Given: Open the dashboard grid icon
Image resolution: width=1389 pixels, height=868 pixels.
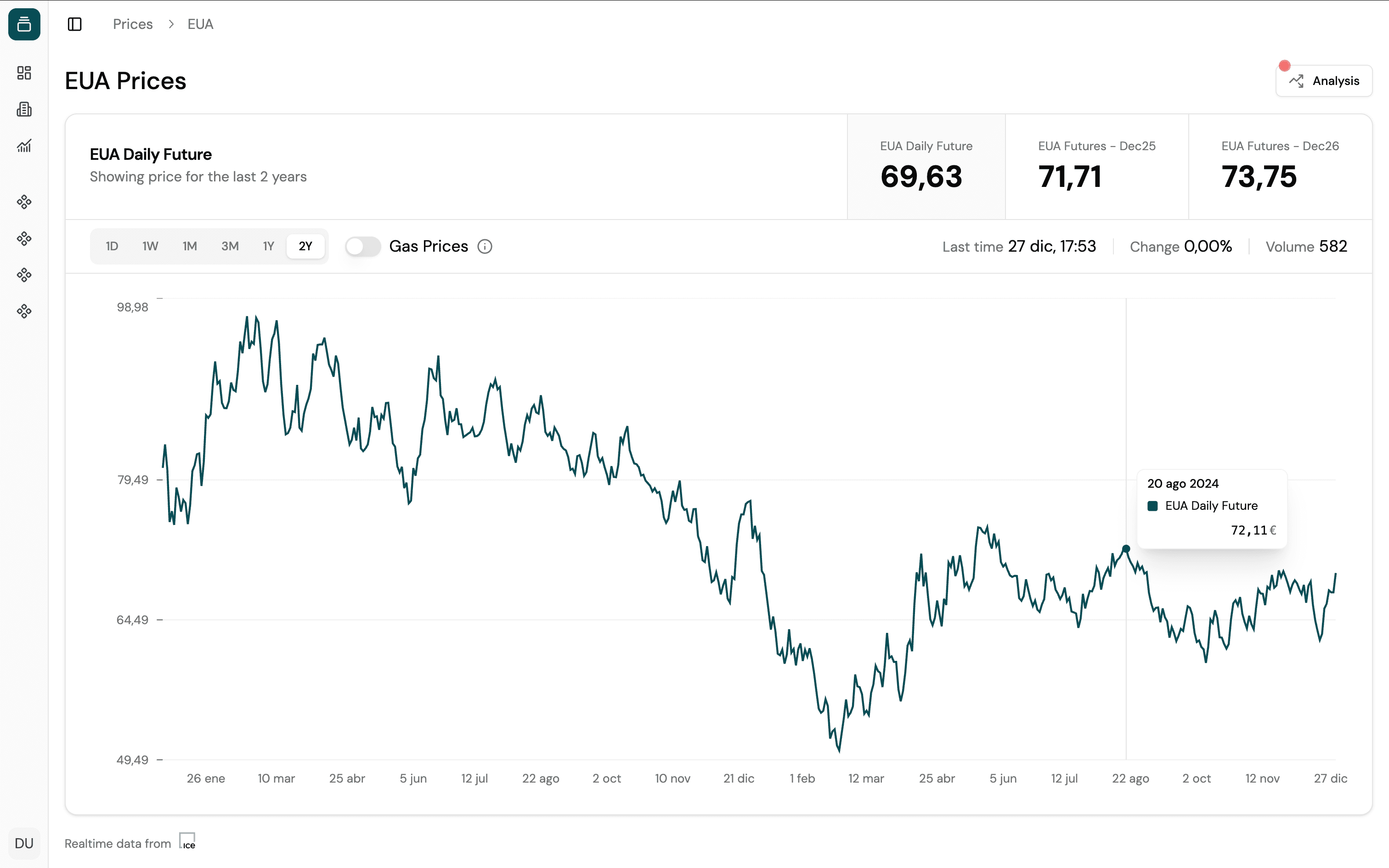Looking at the screenshot, I should 24,73.
